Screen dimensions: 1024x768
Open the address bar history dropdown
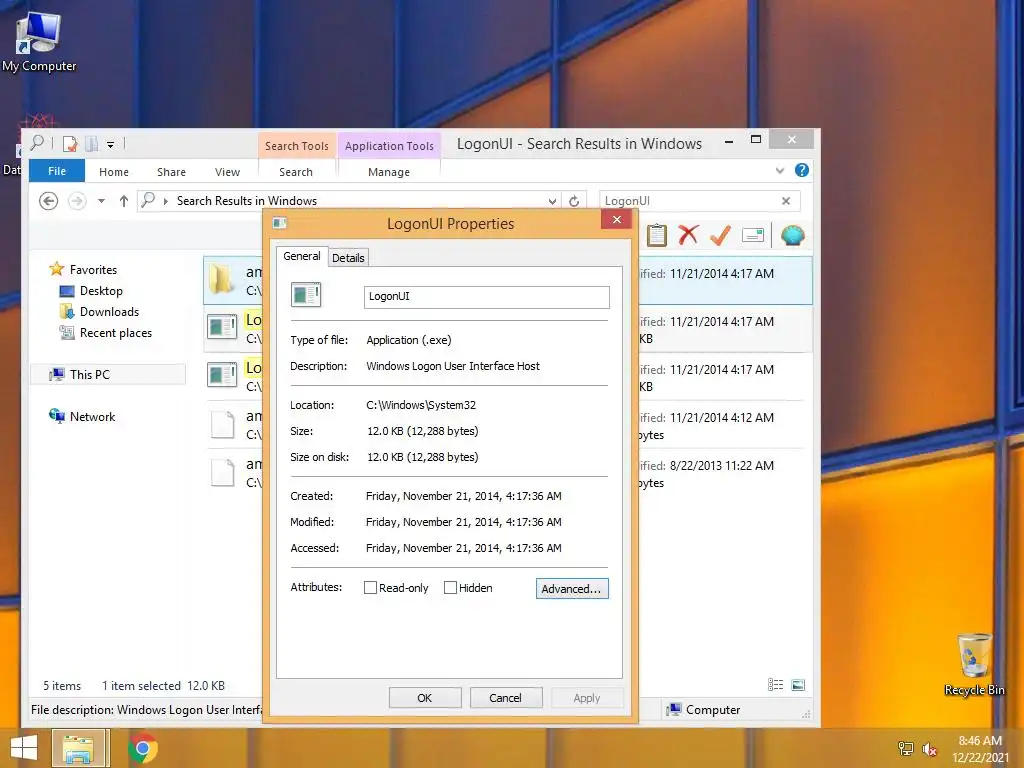552,201
